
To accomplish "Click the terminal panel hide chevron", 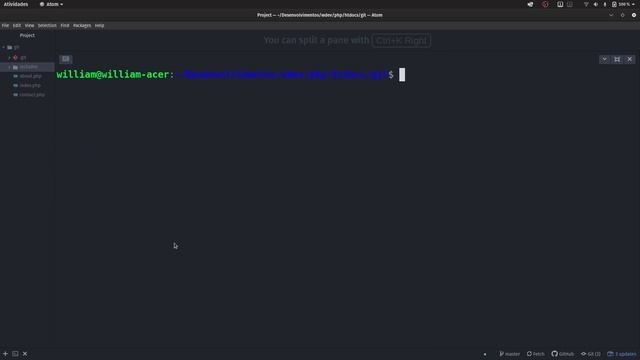I will [x=604, y=59].
